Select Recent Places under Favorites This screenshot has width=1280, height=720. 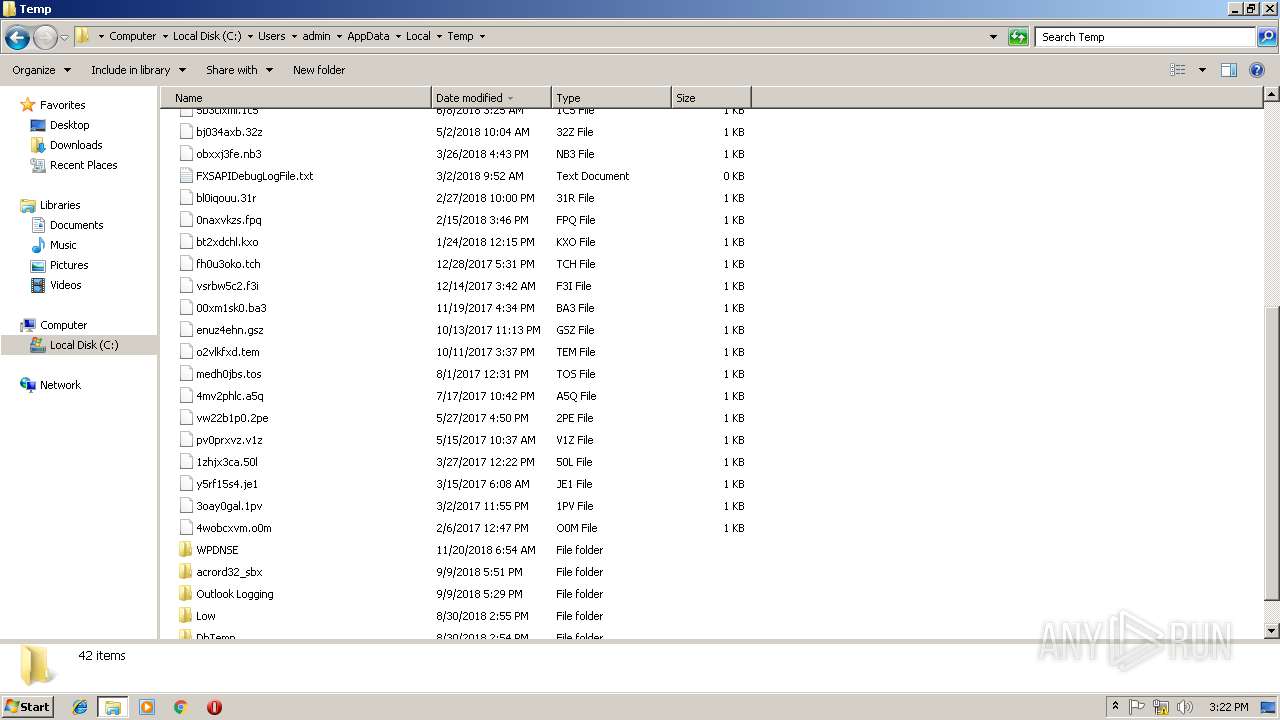83,165
